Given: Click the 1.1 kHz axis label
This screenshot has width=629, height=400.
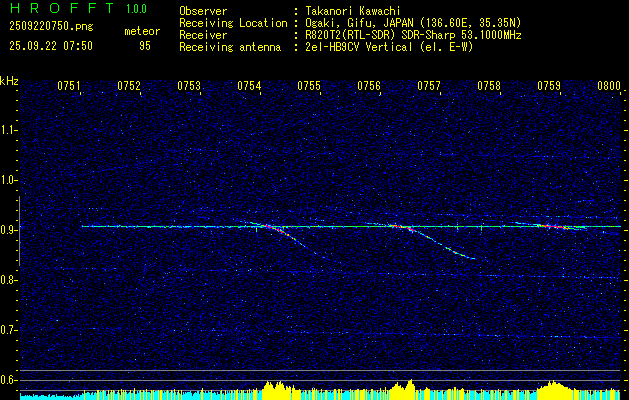Looking at the screenshot, I should coord(9,130).
